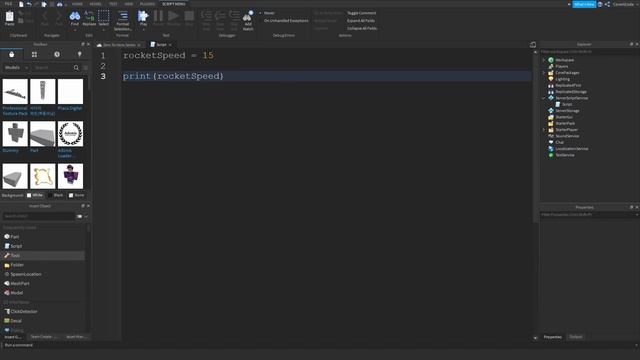
Task: Collapse the ServerScriptService node
Action: [x=544, y=98]
